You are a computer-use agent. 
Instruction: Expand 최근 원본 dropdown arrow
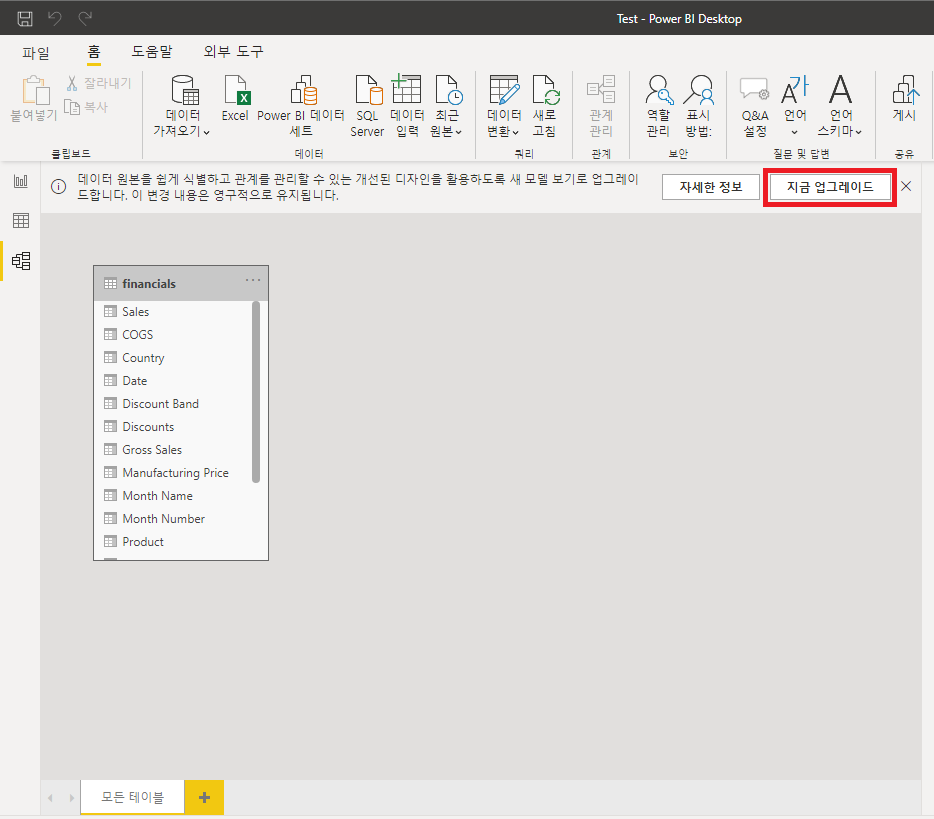point(459,132)
